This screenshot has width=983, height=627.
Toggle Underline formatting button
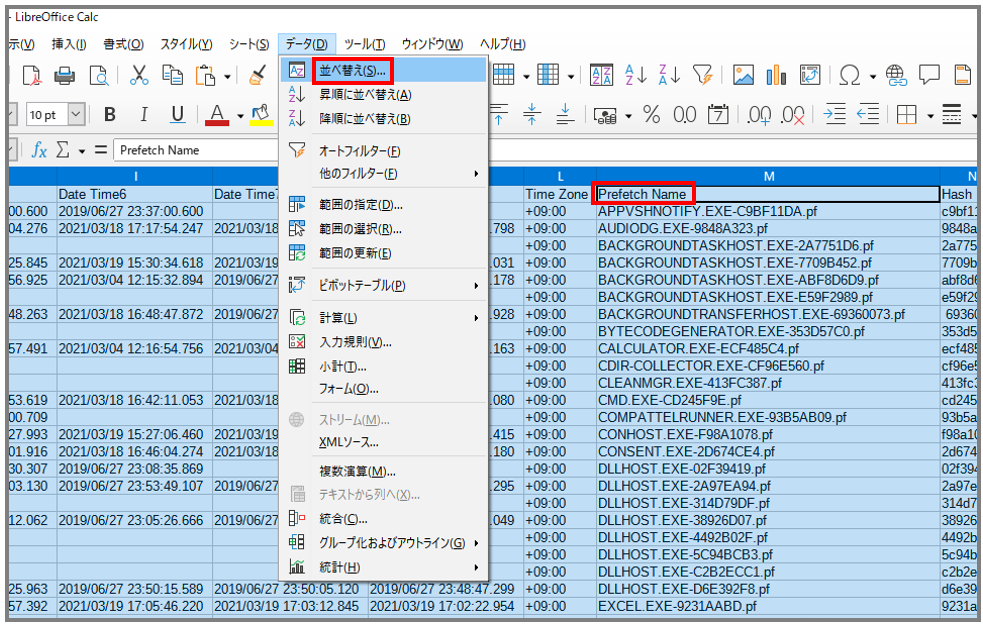[x=177, y=115]
